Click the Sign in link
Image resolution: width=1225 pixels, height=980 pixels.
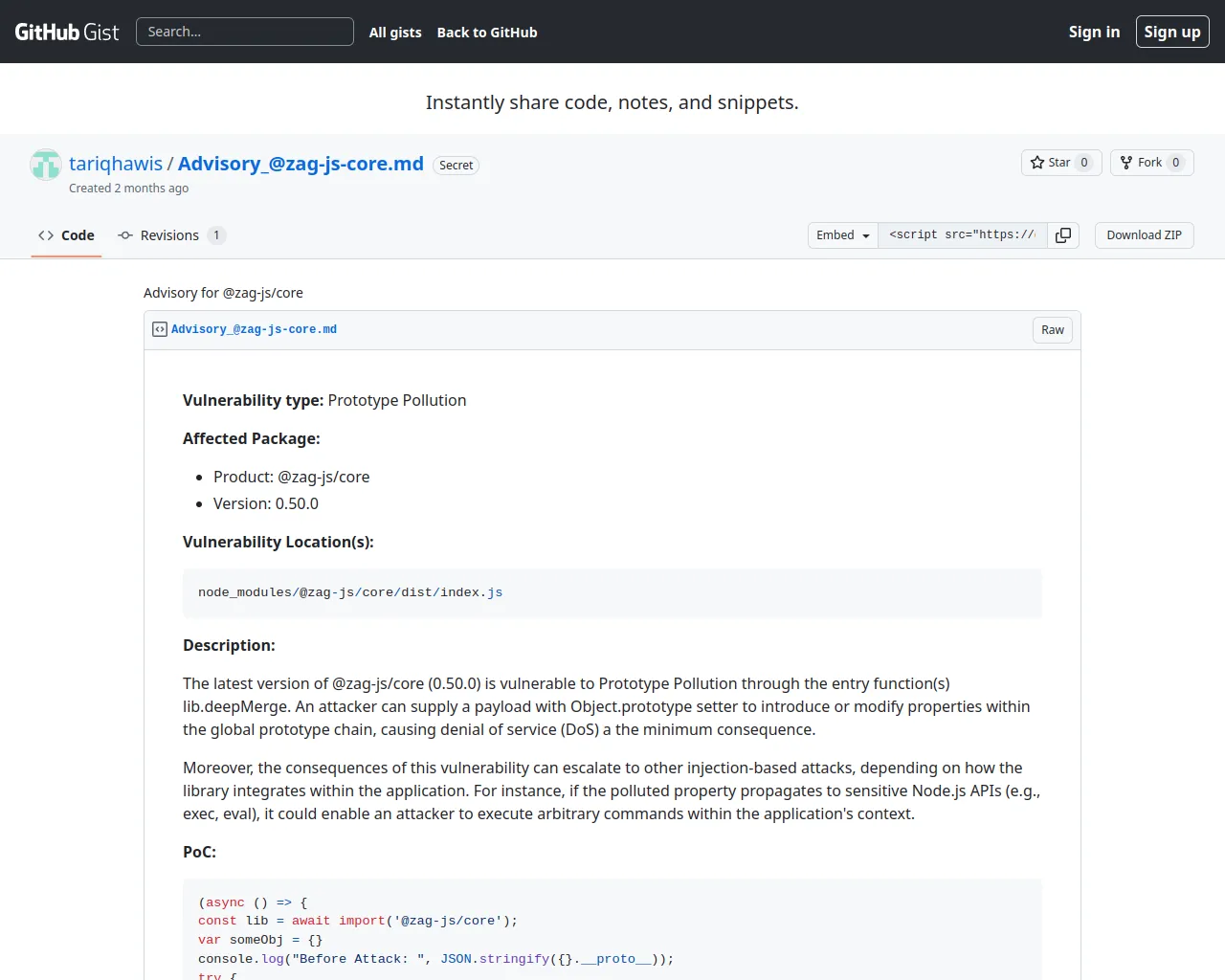(1094, 32)
